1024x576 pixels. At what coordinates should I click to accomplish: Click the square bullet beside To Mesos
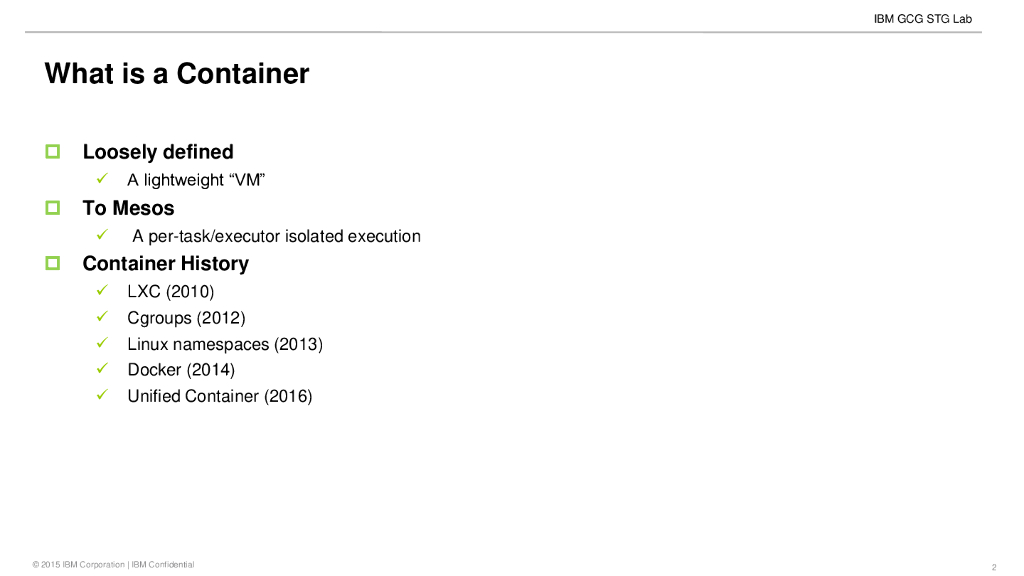click(53, 208)
